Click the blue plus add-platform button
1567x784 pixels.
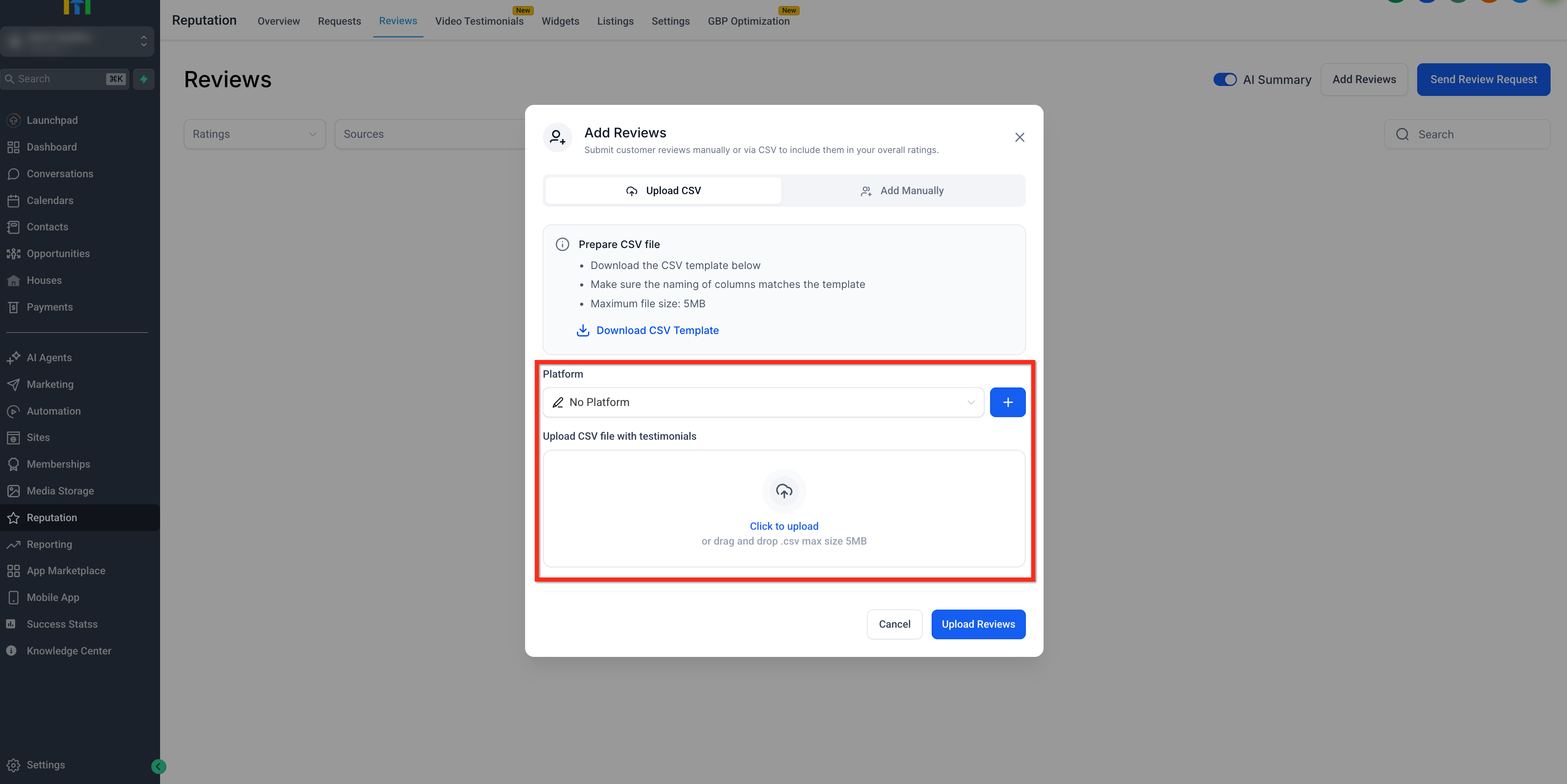tap(1007, 402)
